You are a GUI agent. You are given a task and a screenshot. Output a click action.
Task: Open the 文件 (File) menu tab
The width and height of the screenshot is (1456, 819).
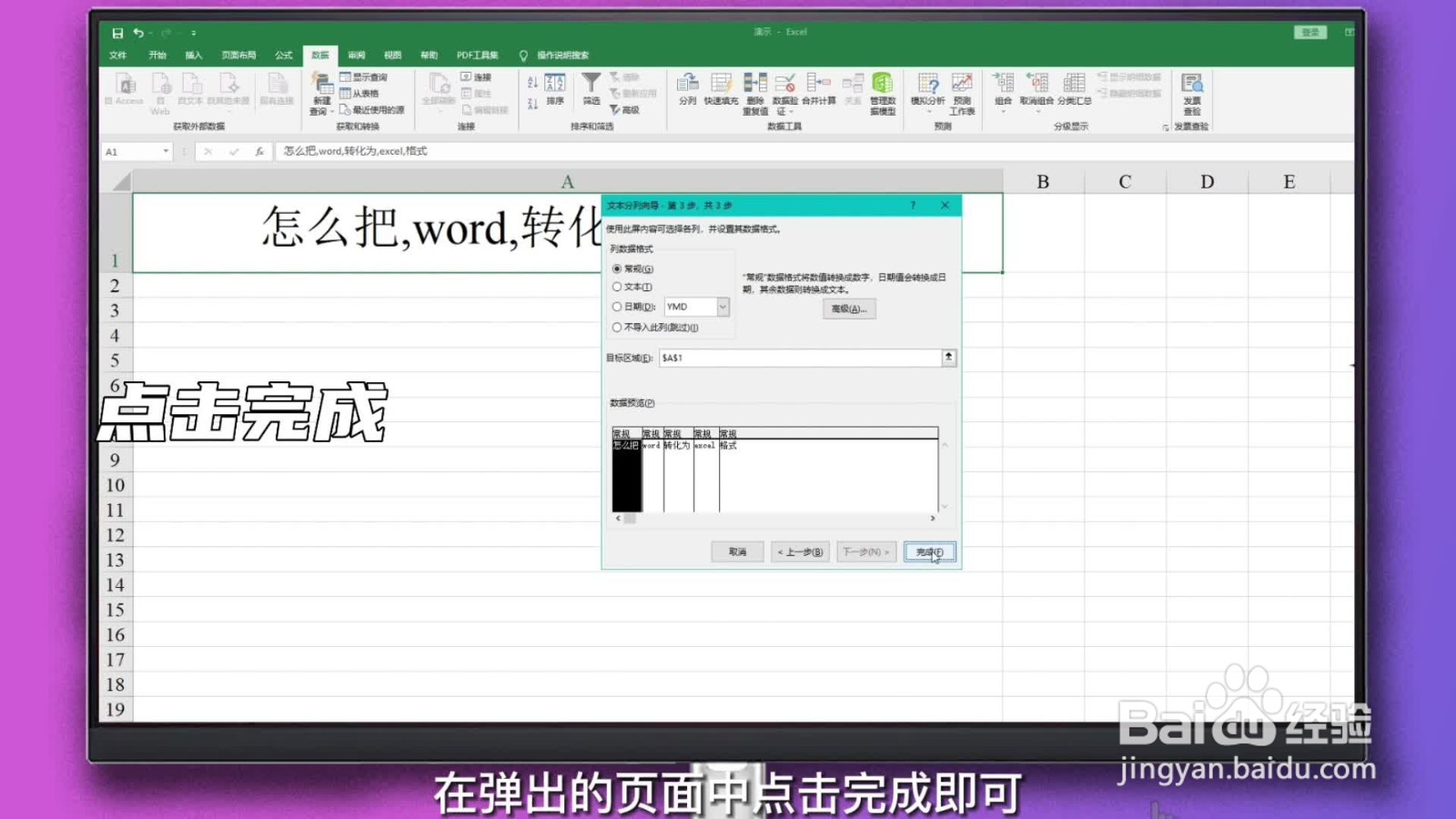point(118,56)
